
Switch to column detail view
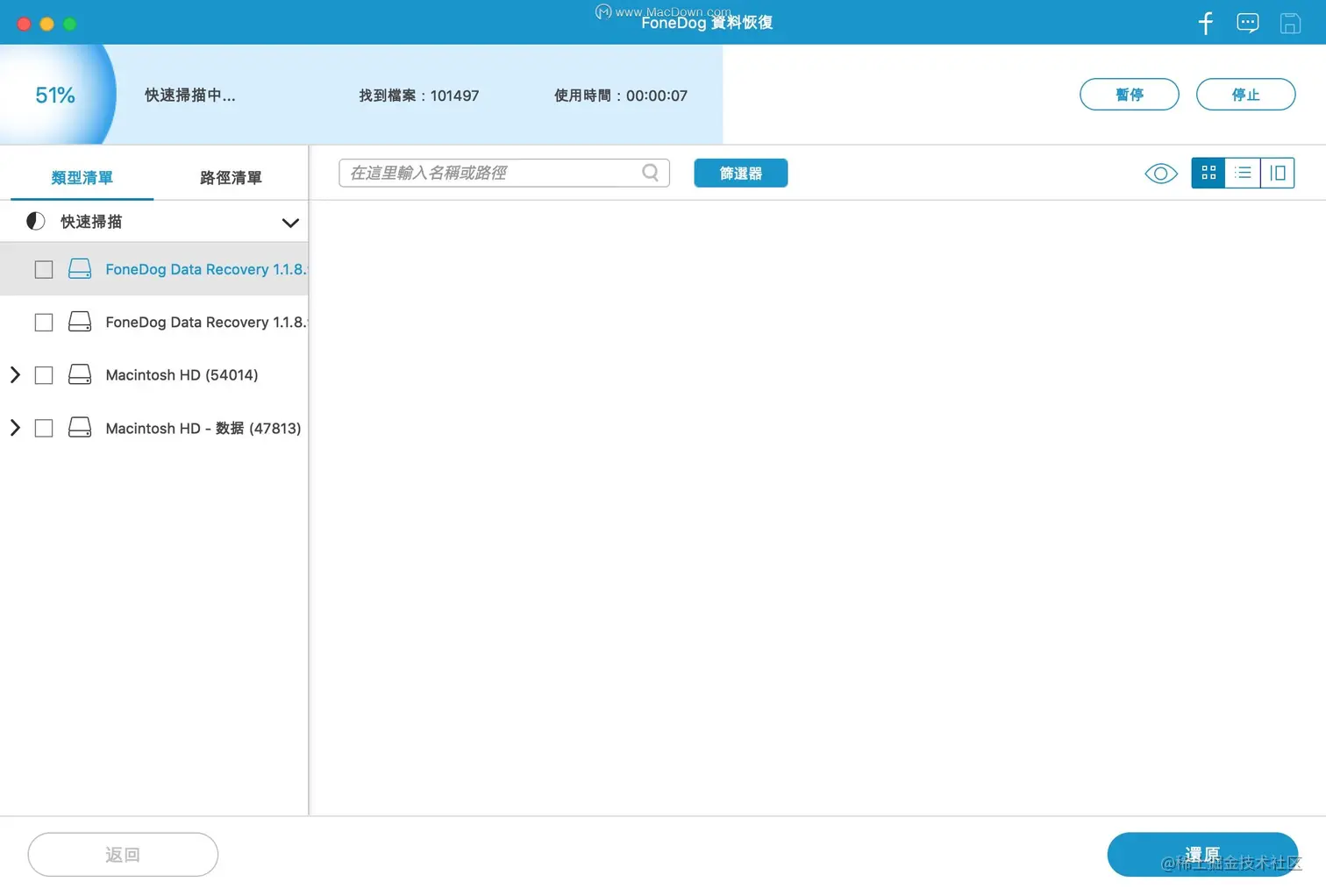pyautogui.click(x=1278, y=173)
